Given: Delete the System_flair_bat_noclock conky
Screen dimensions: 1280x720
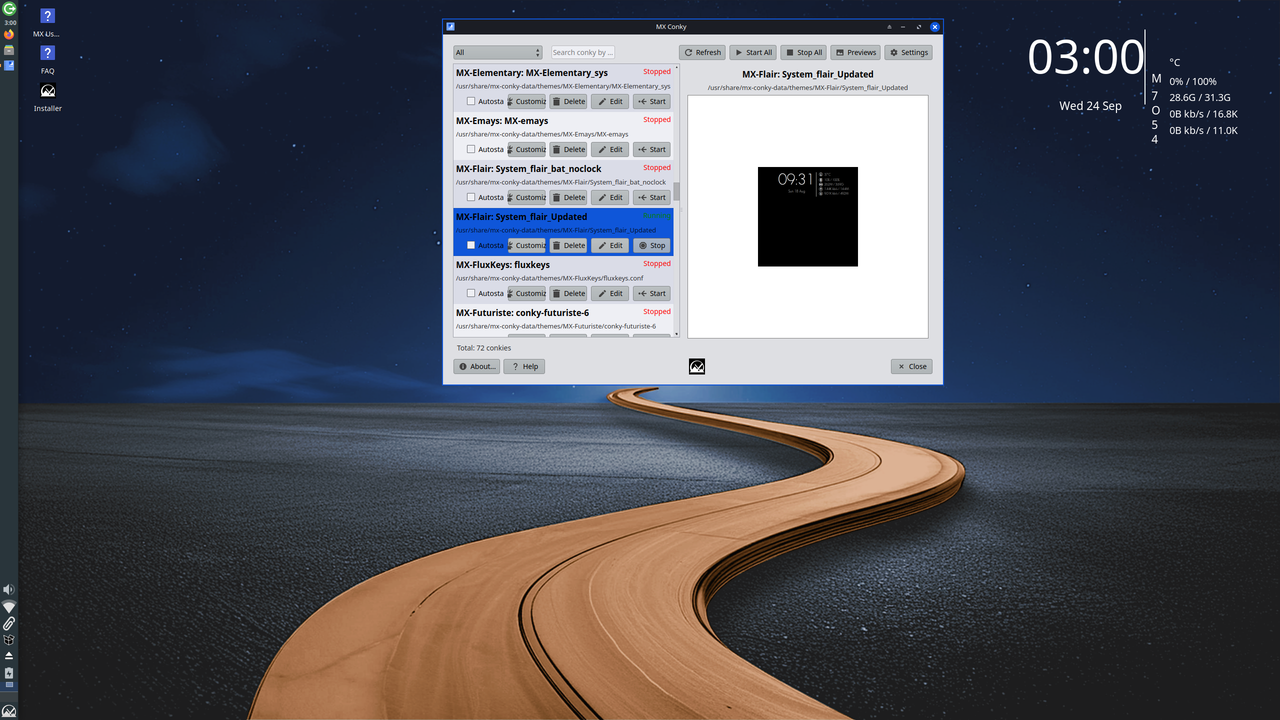Looking at the screenshot, I should tap(568, 197).
